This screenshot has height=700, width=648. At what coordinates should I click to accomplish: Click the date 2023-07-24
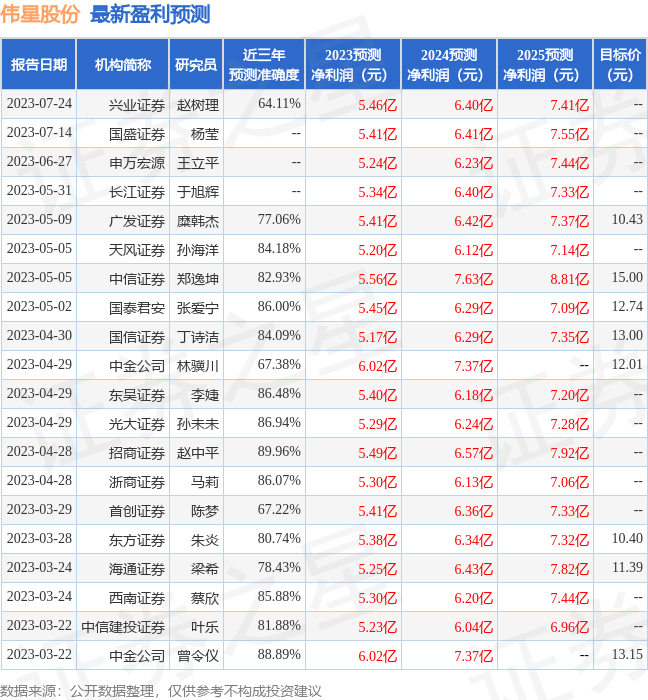(x=39, y=104)
